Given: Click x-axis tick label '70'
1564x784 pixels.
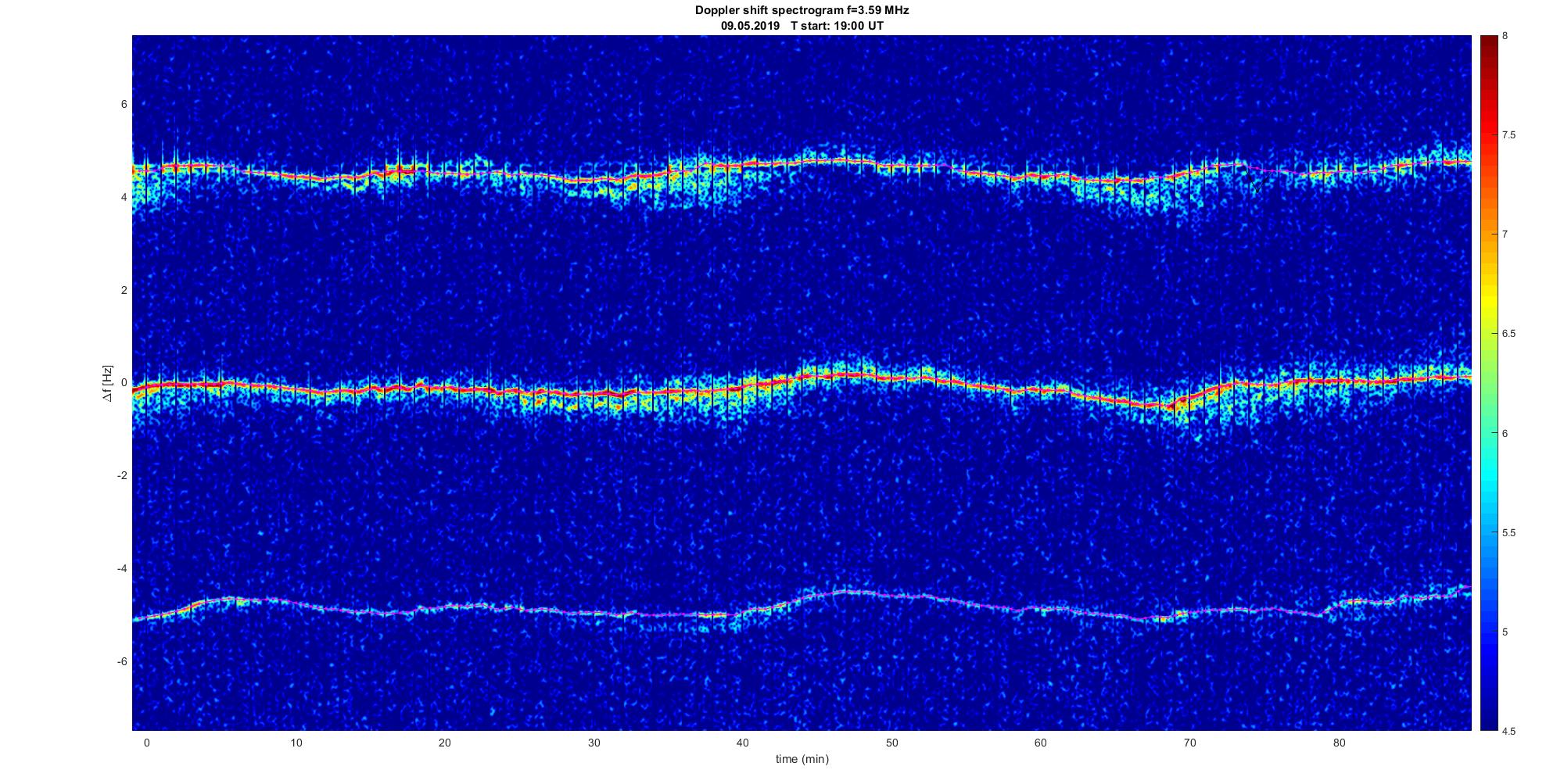Looking at the screenshot, I should coord(1190,743).
